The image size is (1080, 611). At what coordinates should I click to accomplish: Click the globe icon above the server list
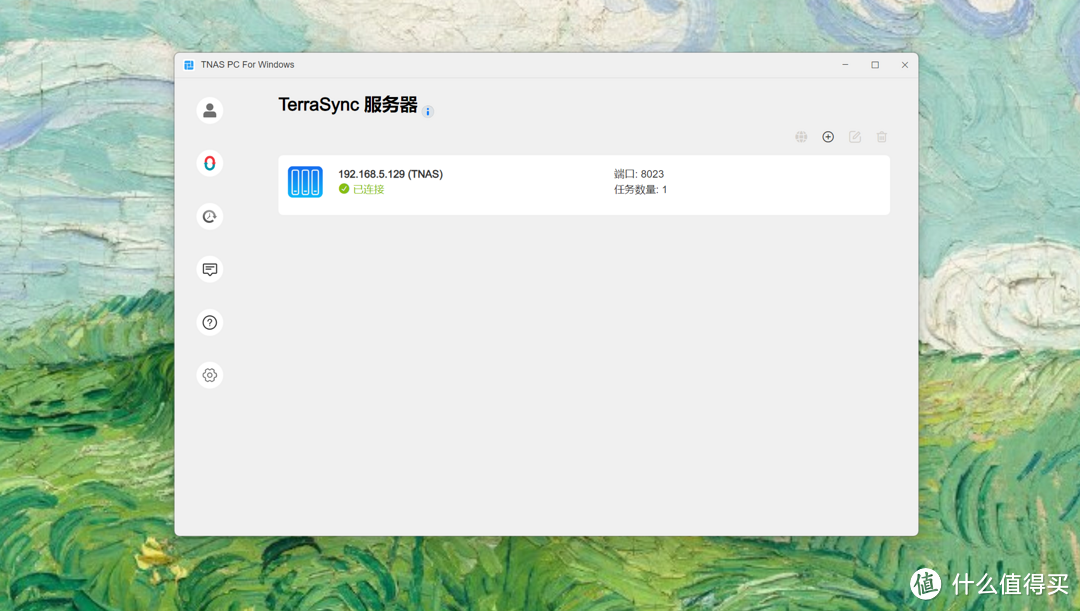click(x=801, y=136)
